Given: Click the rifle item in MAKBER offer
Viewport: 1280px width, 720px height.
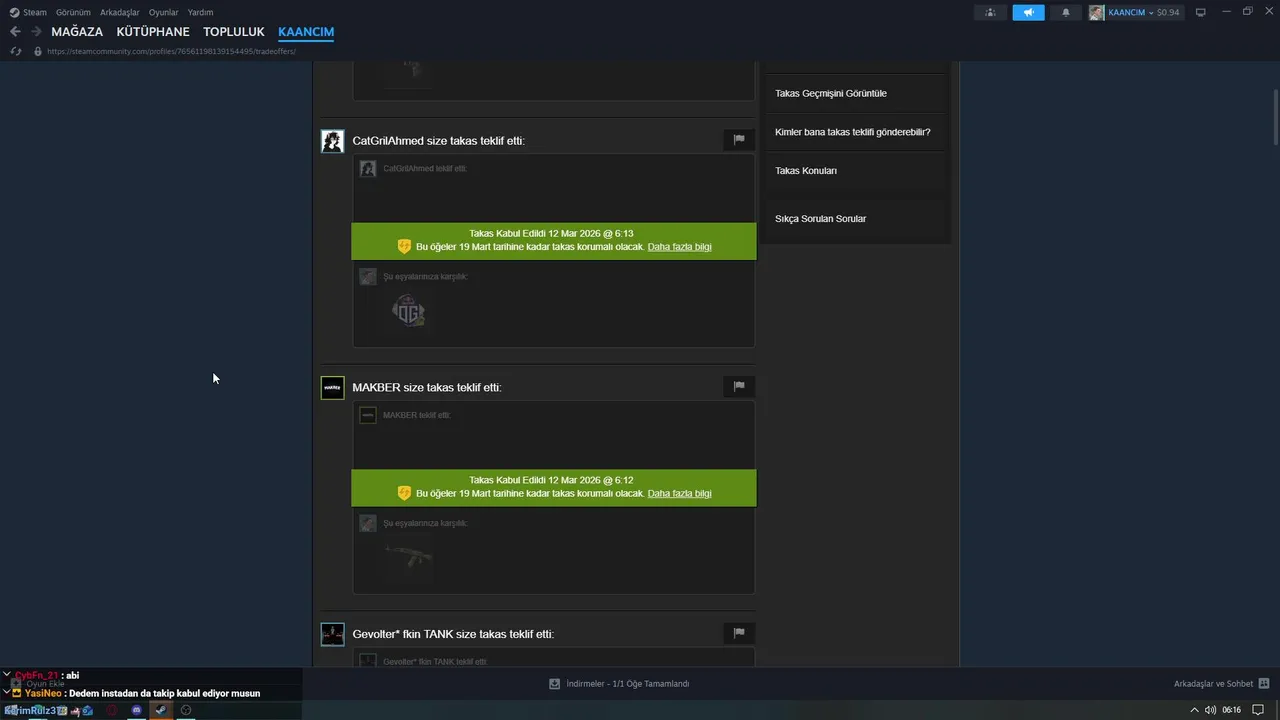Looking at the screenshot, I should [x=409, y=557].
